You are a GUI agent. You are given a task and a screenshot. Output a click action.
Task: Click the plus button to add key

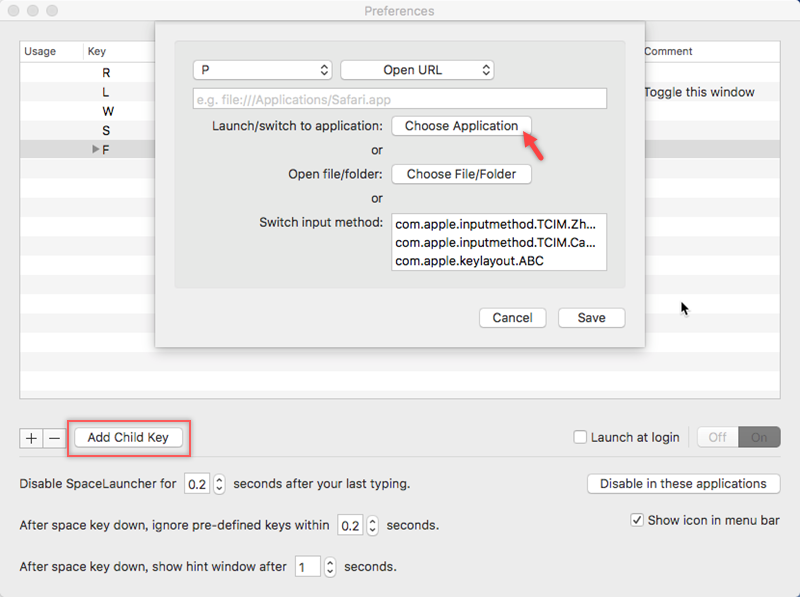pos(31,438)
